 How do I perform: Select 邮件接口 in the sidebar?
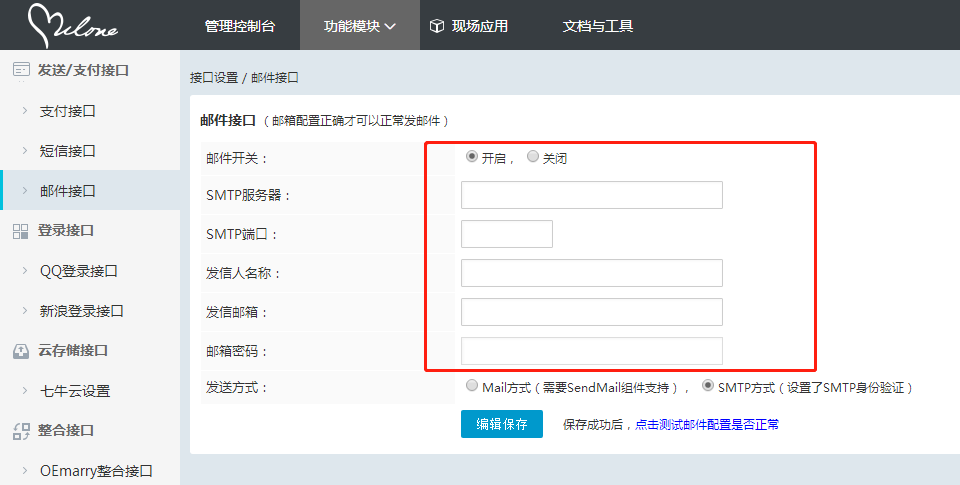coord(67,191)
